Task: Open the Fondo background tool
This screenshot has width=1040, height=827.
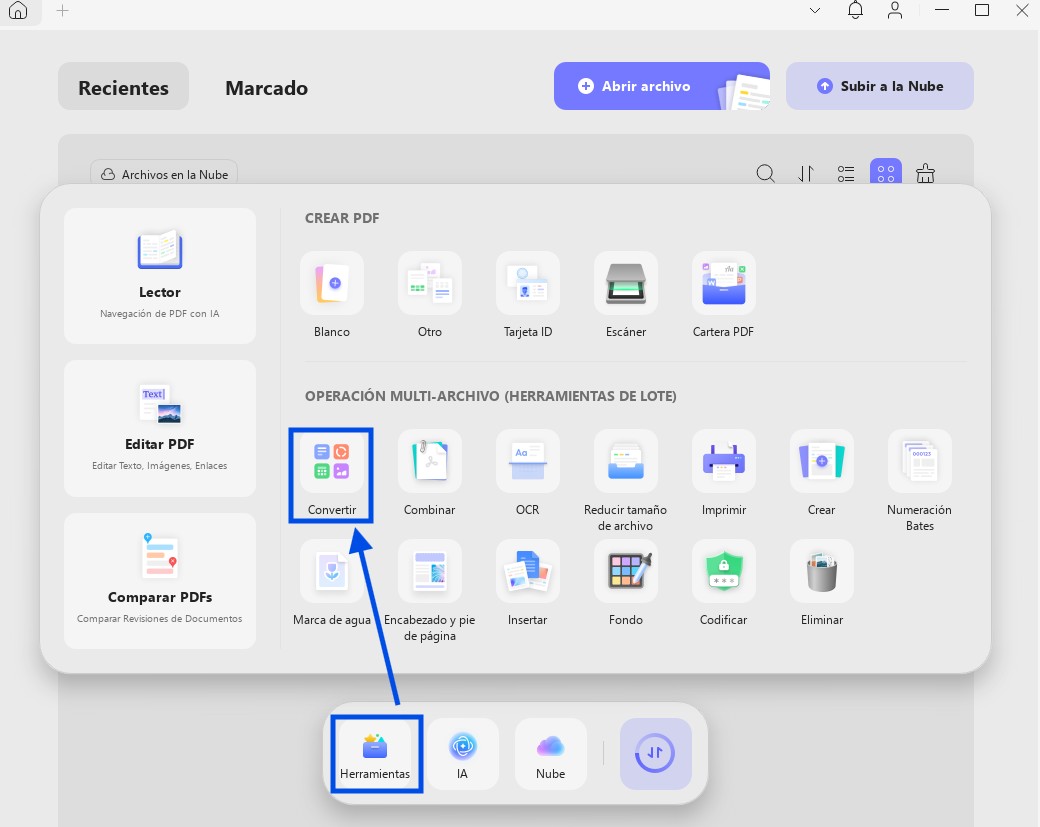Action: pos(625,572)
